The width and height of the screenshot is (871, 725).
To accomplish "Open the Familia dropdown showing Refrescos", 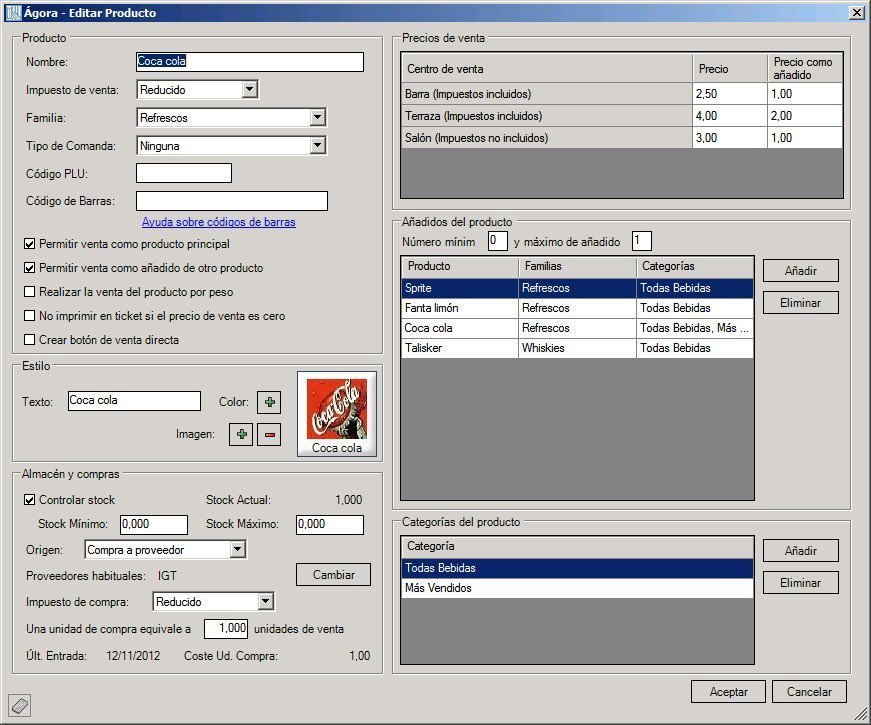I will point(317,117).
